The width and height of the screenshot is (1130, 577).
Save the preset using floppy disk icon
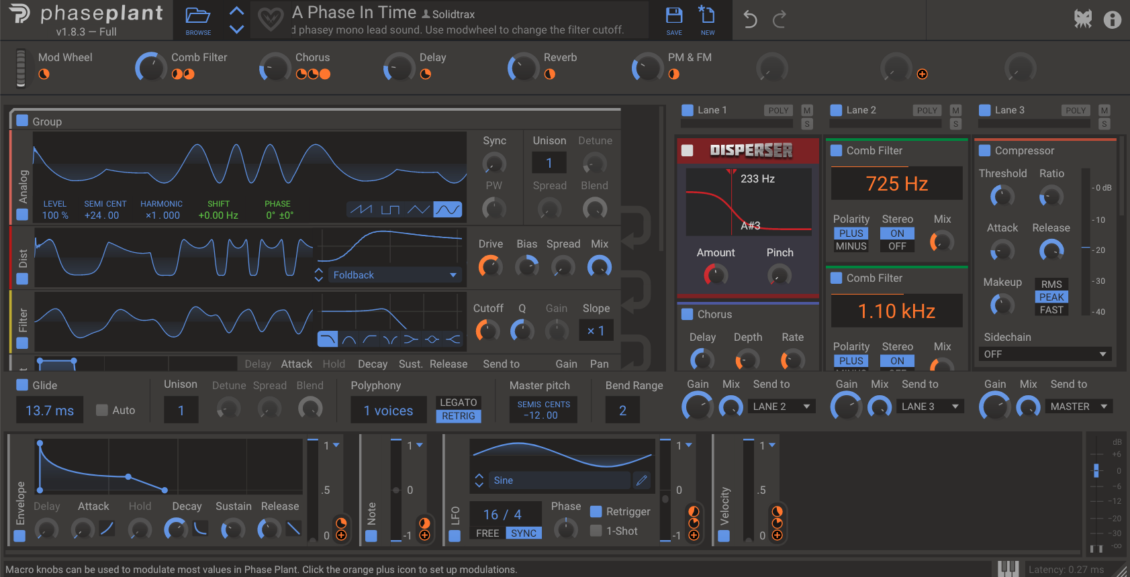click(674, 16)
